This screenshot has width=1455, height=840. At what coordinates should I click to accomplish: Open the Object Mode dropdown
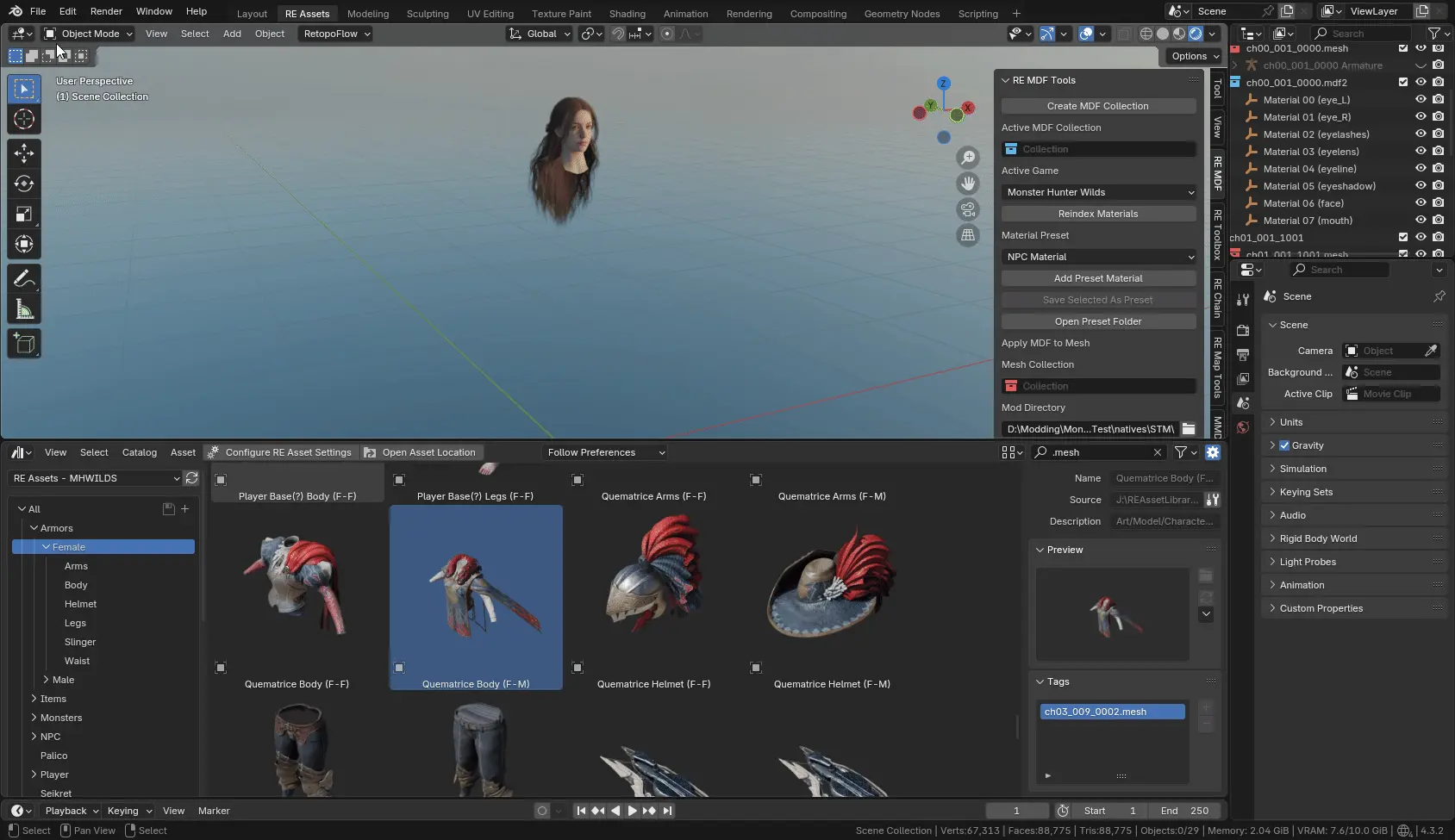[89, 34]
